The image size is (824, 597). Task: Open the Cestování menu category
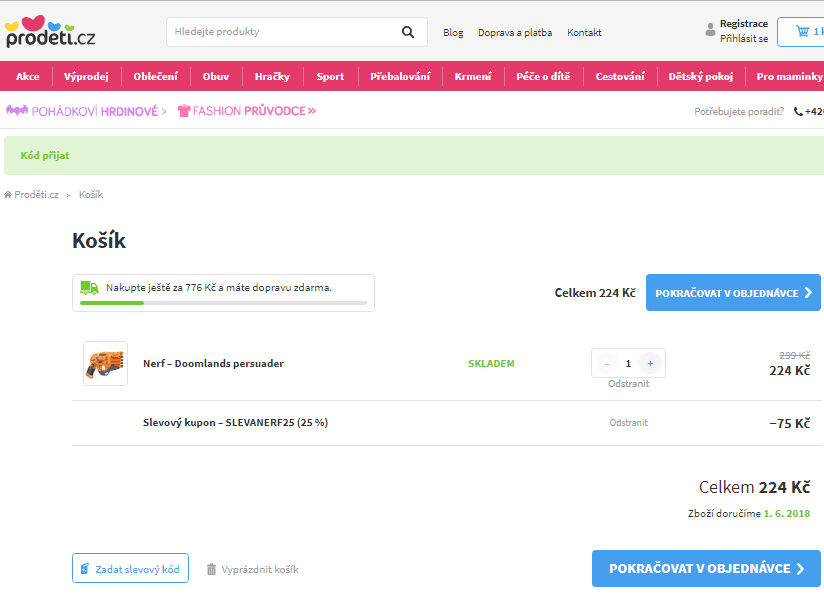click(x=620, y=77)
